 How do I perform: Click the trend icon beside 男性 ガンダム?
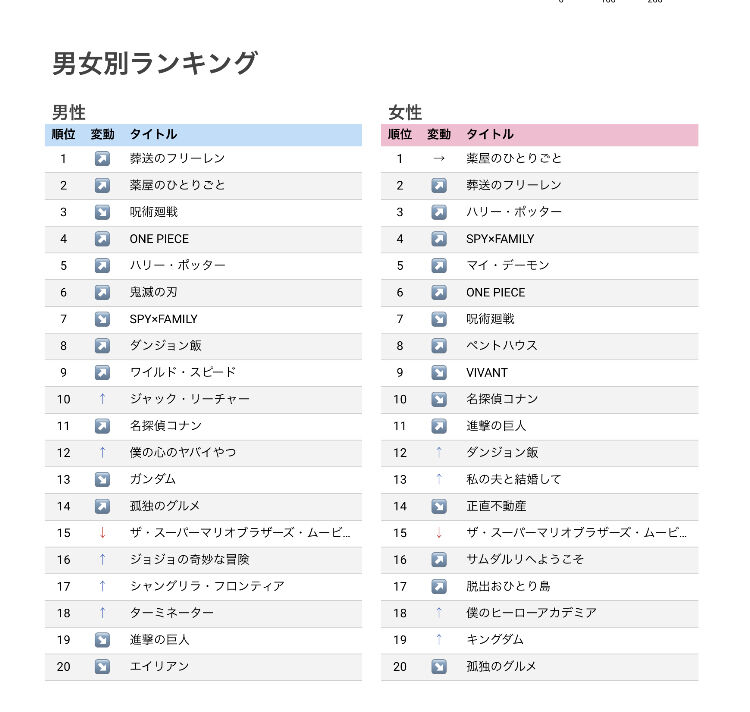click(102, 480)
